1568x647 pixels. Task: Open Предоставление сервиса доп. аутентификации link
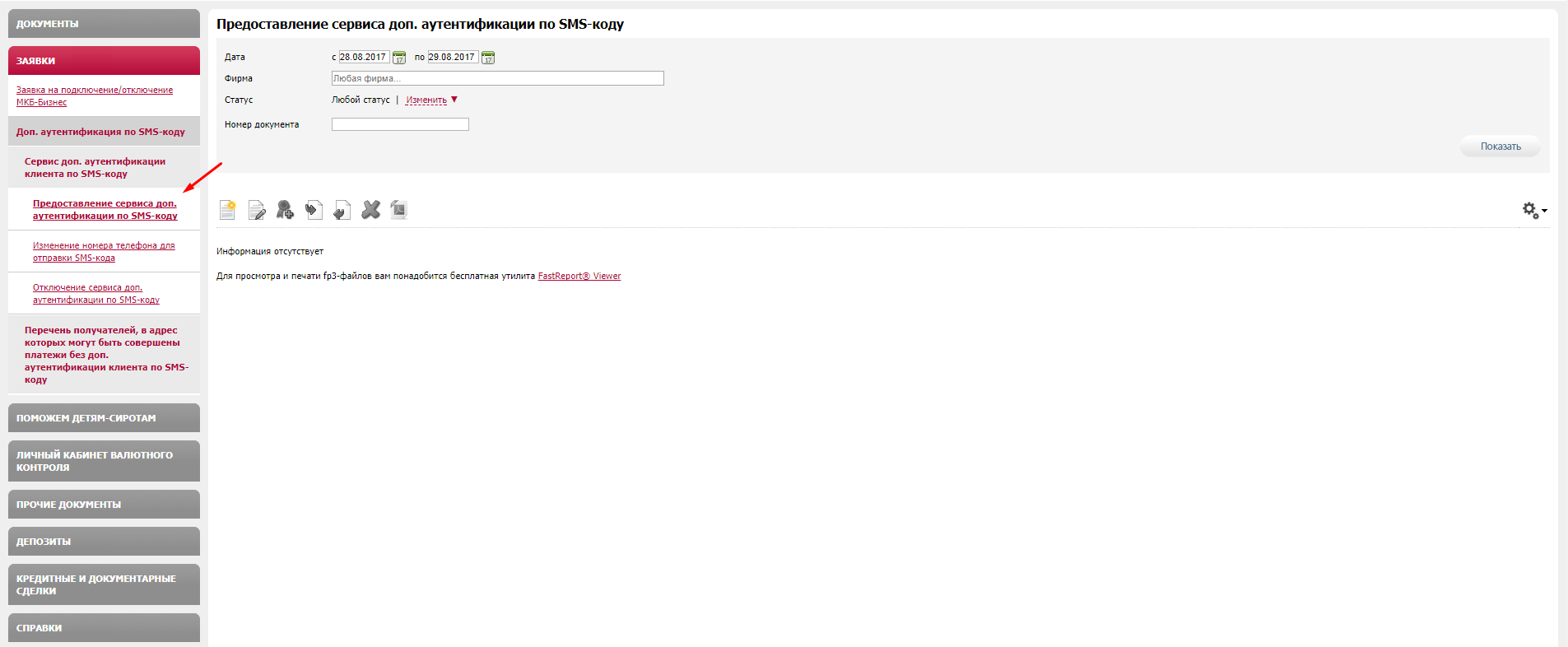[x=105, y=210]
